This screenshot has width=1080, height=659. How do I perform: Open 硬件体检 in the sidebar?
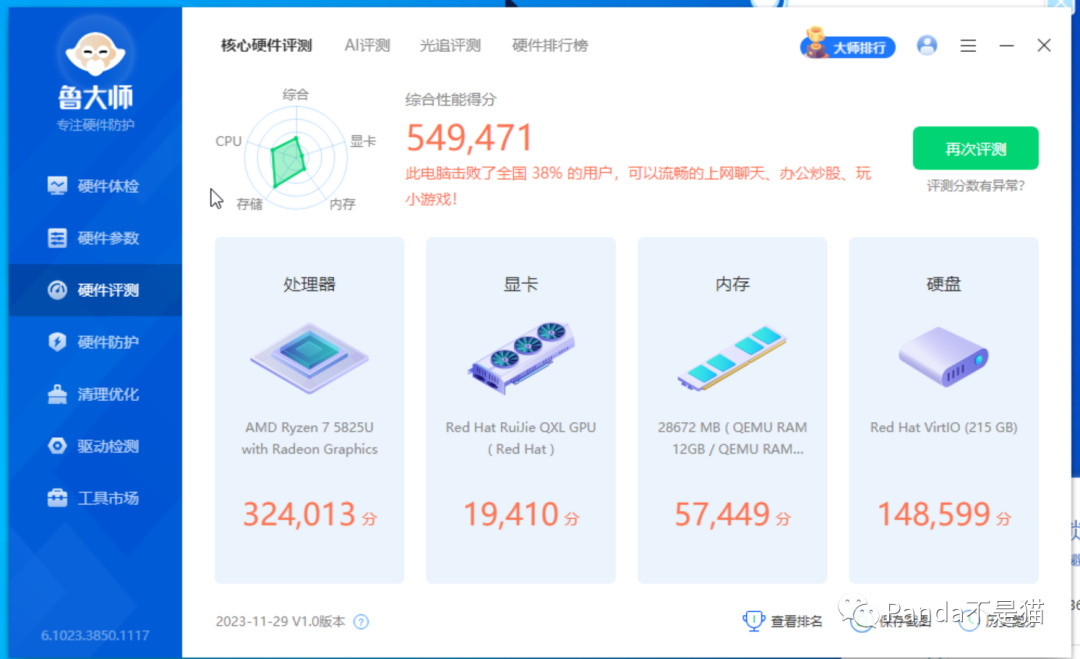point(95,186)
